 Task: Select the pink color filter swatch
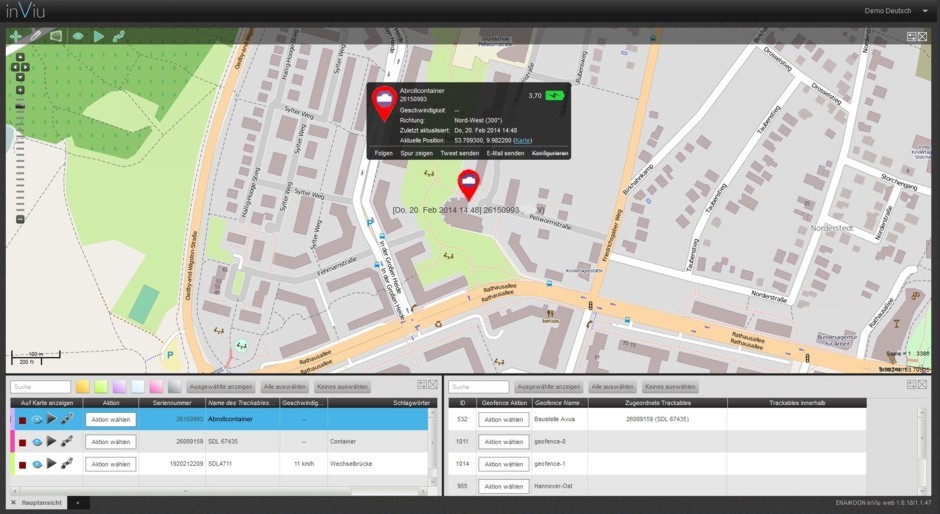point(156,387)
